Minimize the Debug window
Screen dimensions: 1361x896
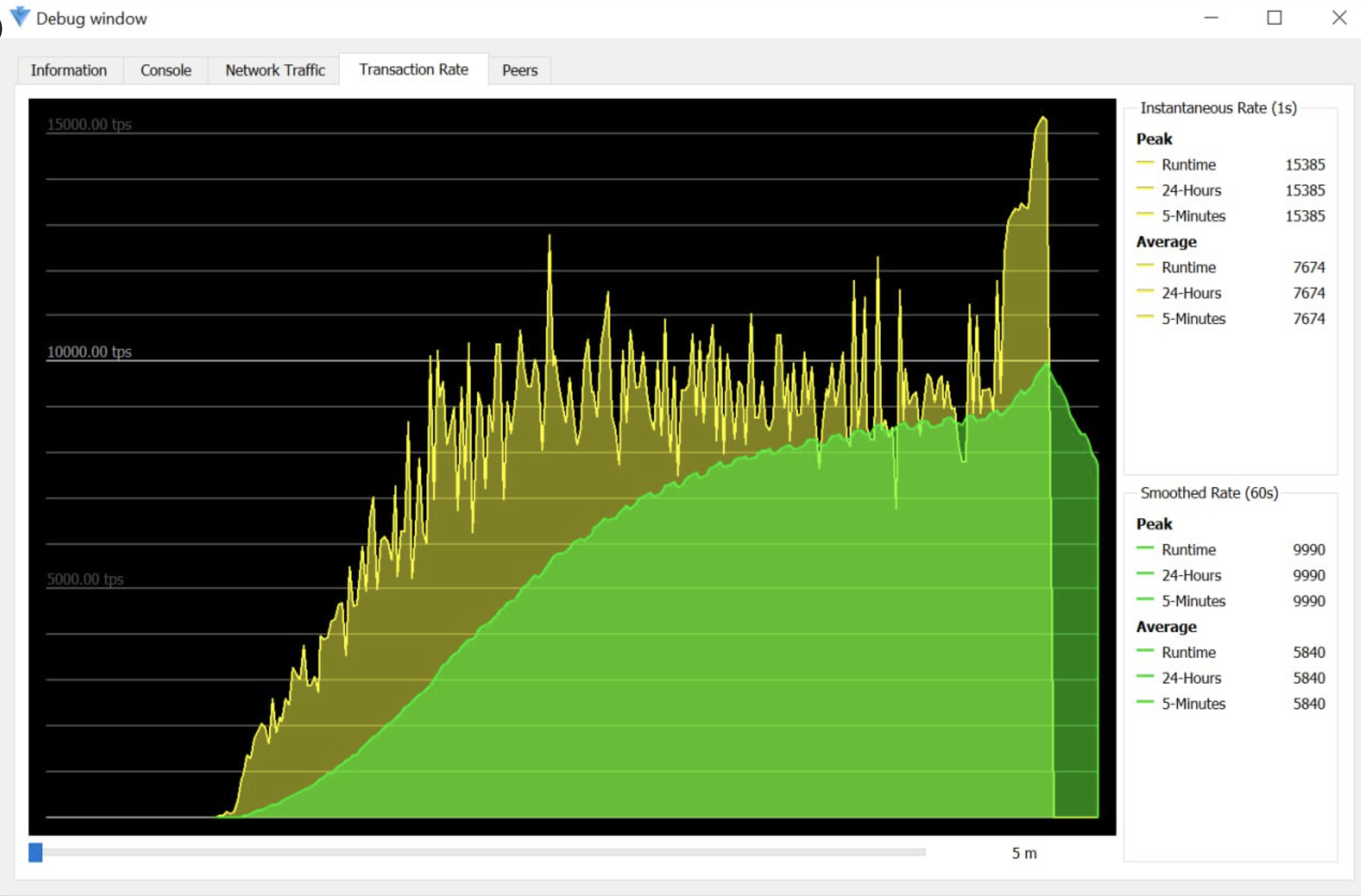tap(1211, 18)
